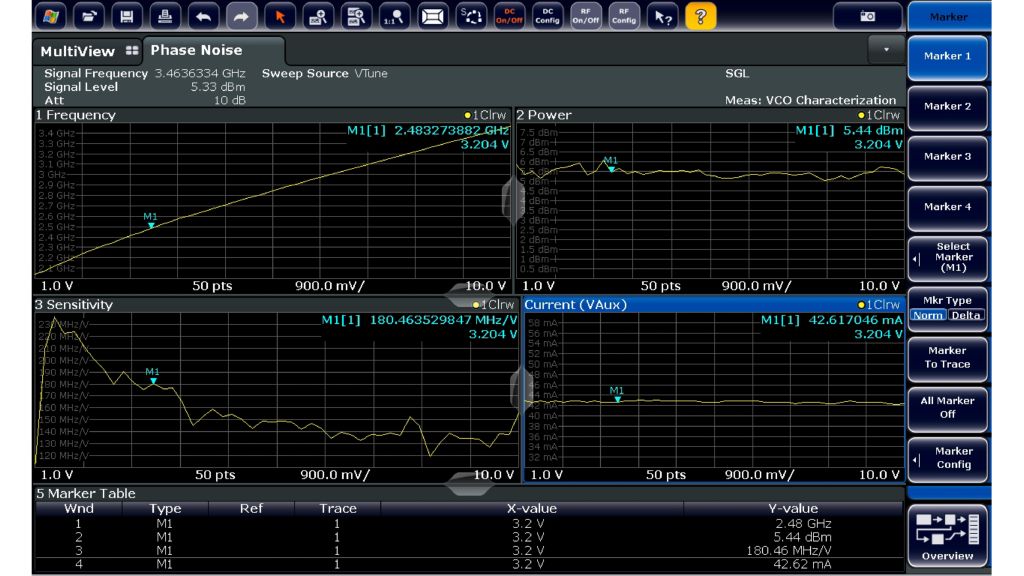Click the Undo arrow icon
The height and width of the screenshot is (576, 1024).
point(202,16)
